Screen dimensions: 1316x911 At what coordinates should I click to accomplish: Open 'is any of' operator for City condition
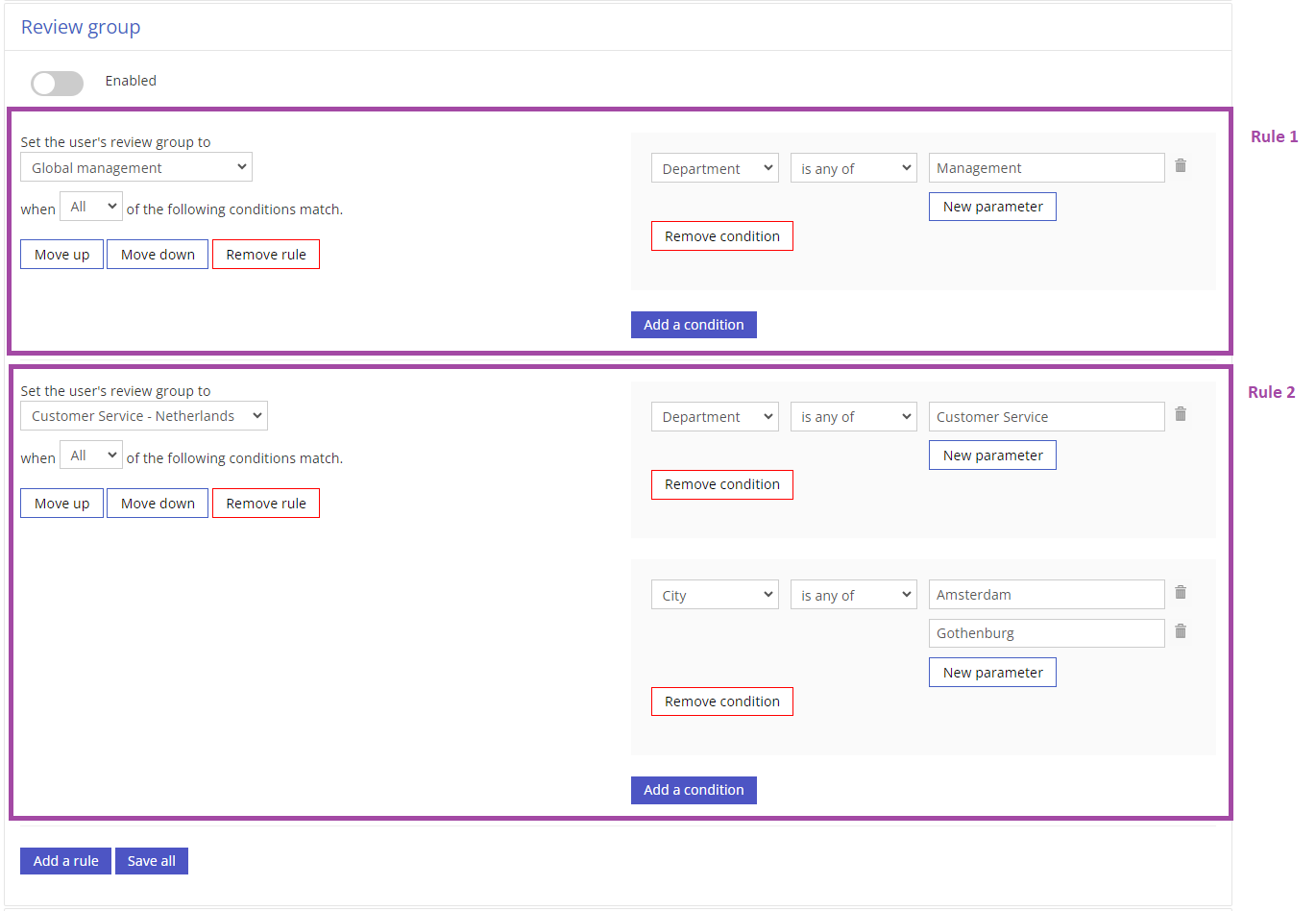(853, 595)
